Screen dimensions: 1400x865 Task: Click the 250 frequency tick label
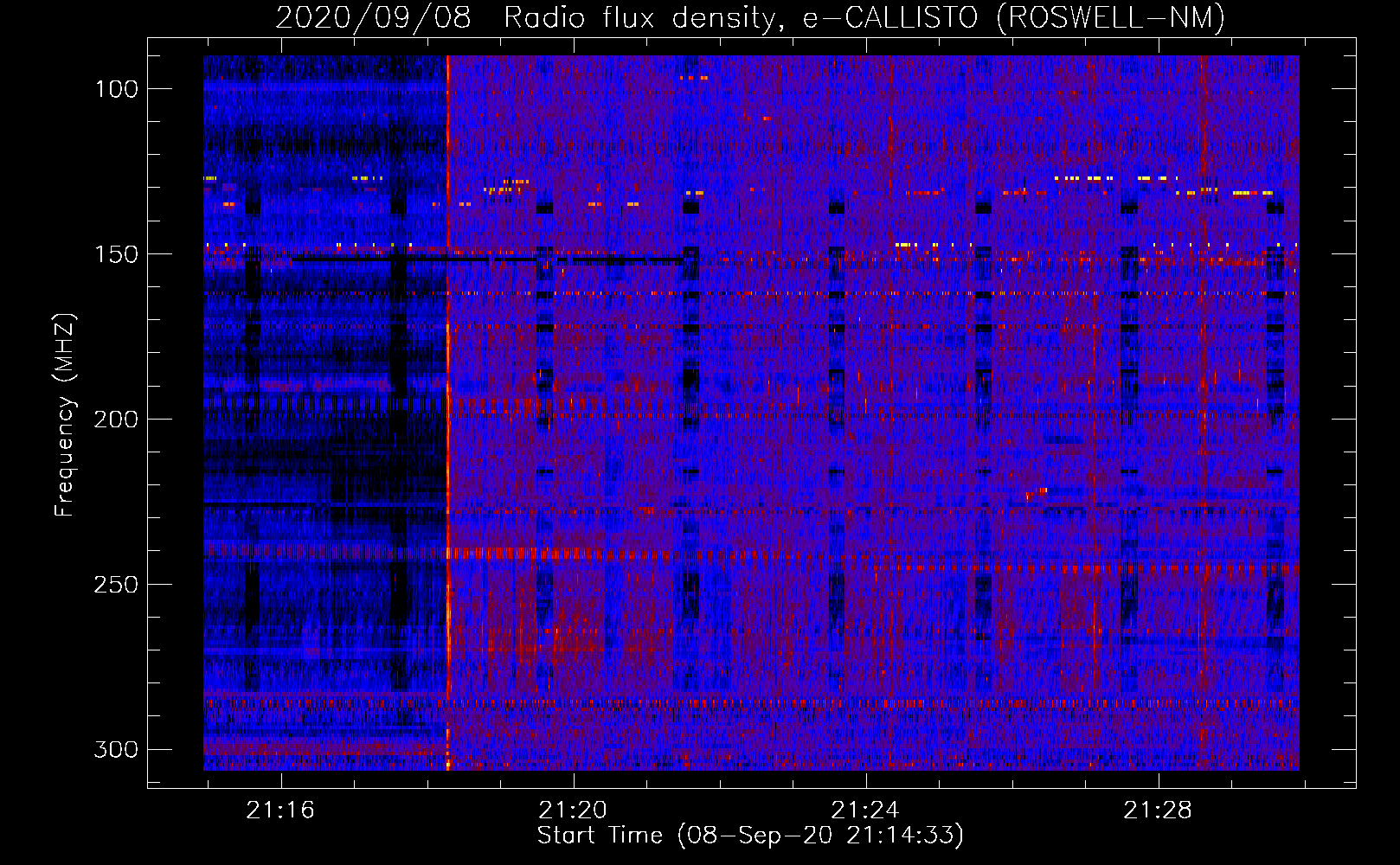(x=116, y=585)
